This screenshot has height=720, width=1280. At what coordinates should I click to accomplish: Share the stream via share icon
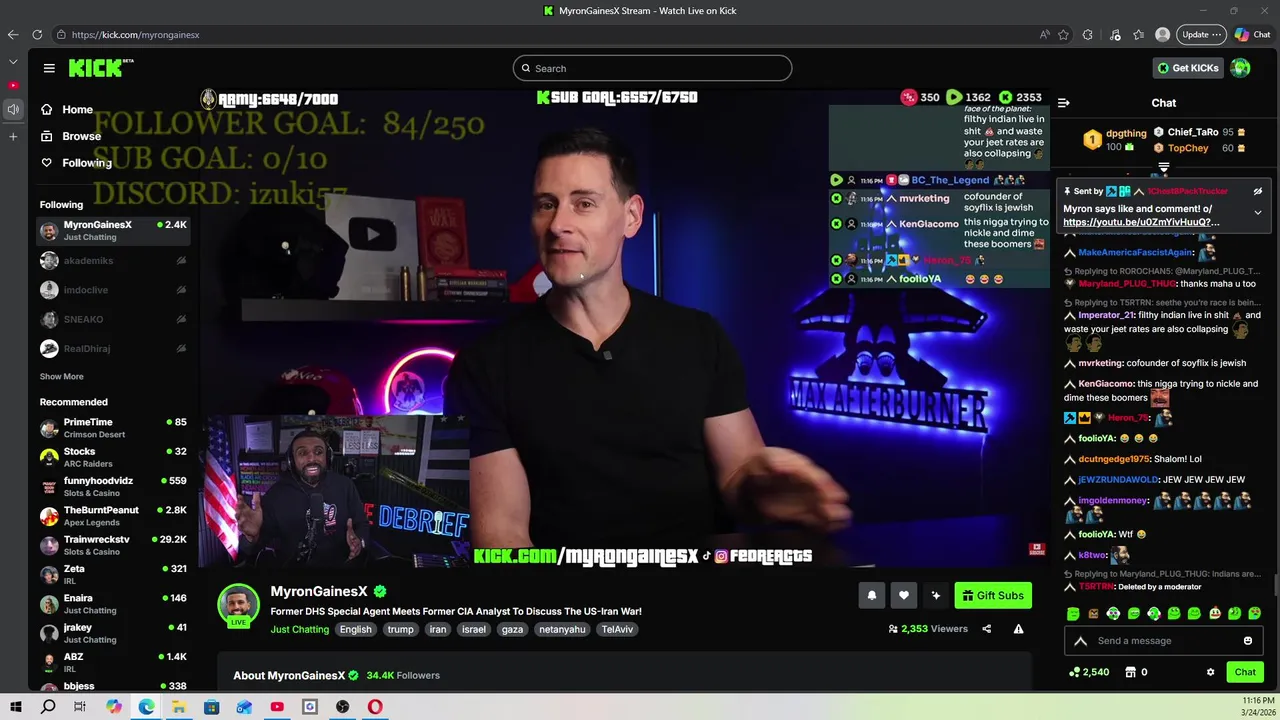tap(986, 629)
